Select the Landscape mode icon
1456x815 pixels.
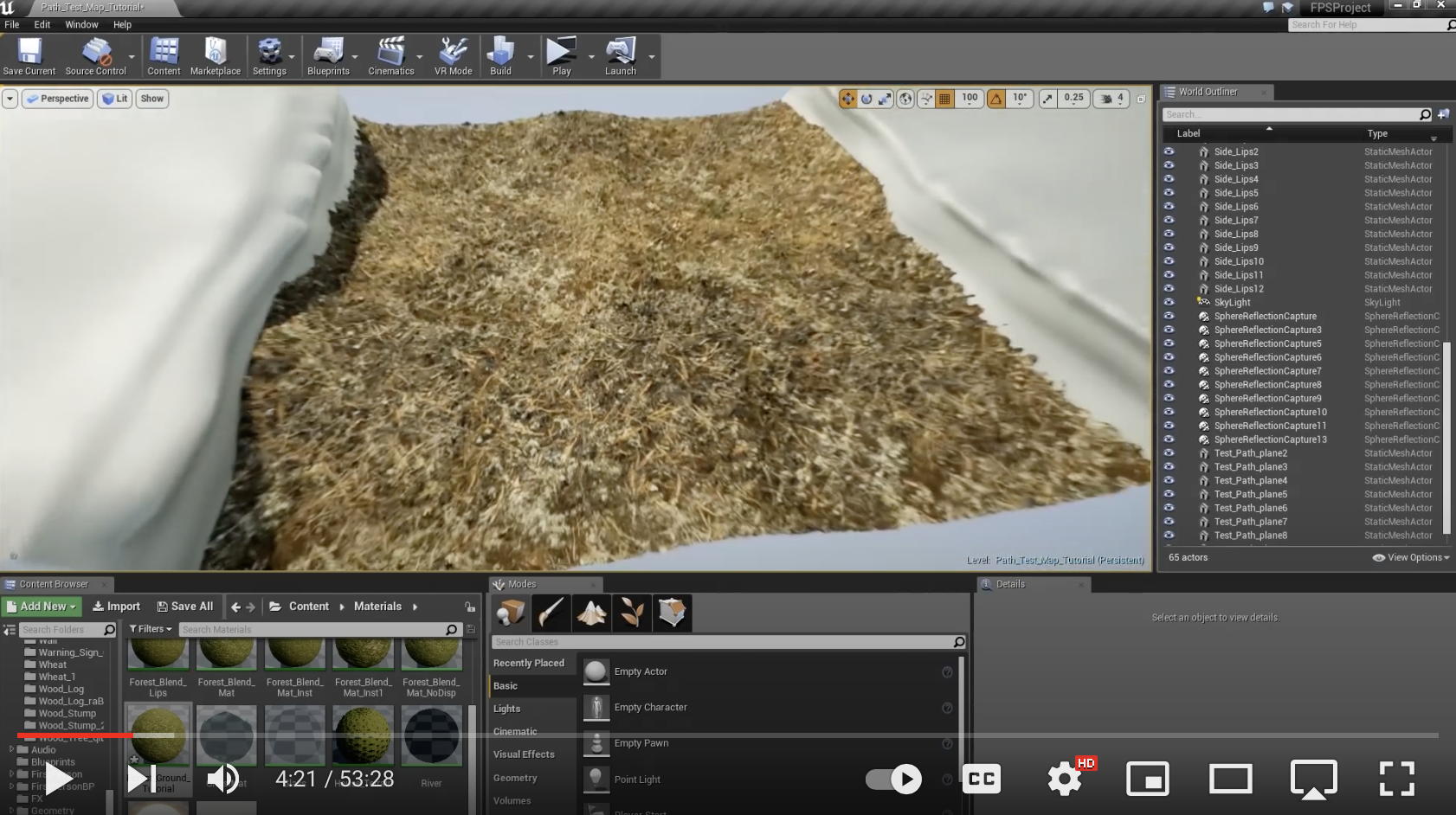click(591, 613)
